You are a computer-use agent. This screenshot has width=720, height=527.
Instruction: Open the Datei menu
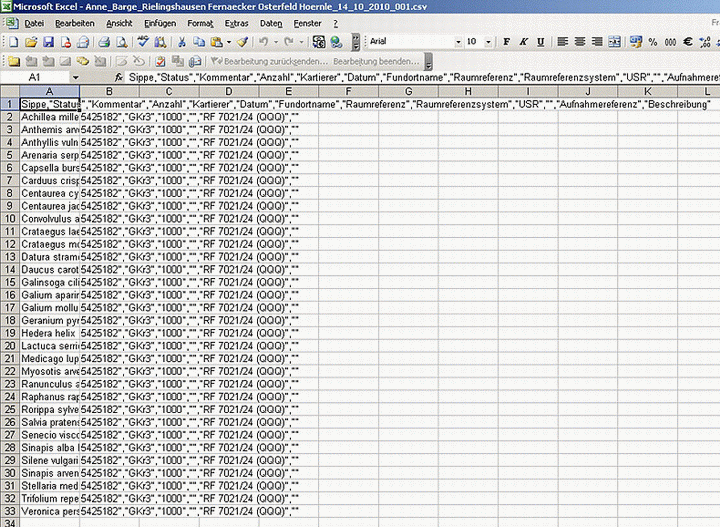34,23
